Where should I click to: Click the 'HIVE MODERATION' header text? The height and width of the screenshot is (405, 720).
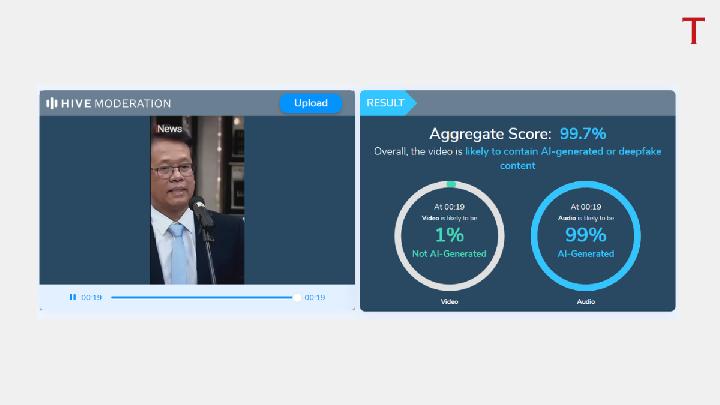tap(116, 103)
